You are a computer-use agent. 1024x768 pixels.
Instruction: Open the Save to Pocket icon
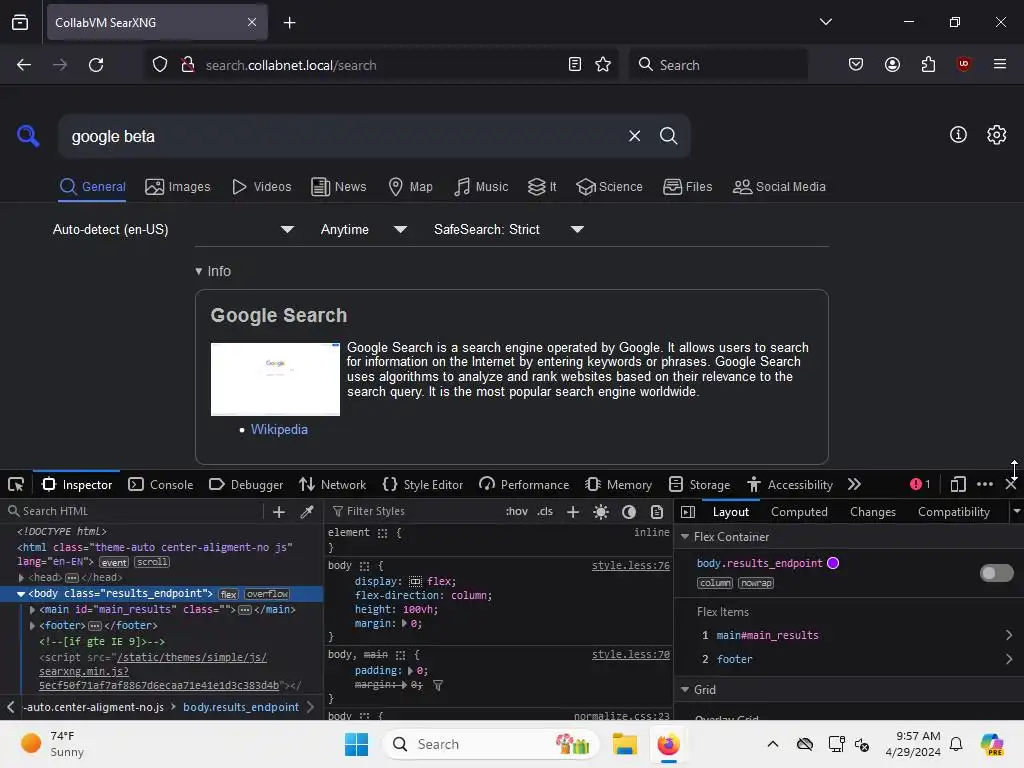[856, 65]
